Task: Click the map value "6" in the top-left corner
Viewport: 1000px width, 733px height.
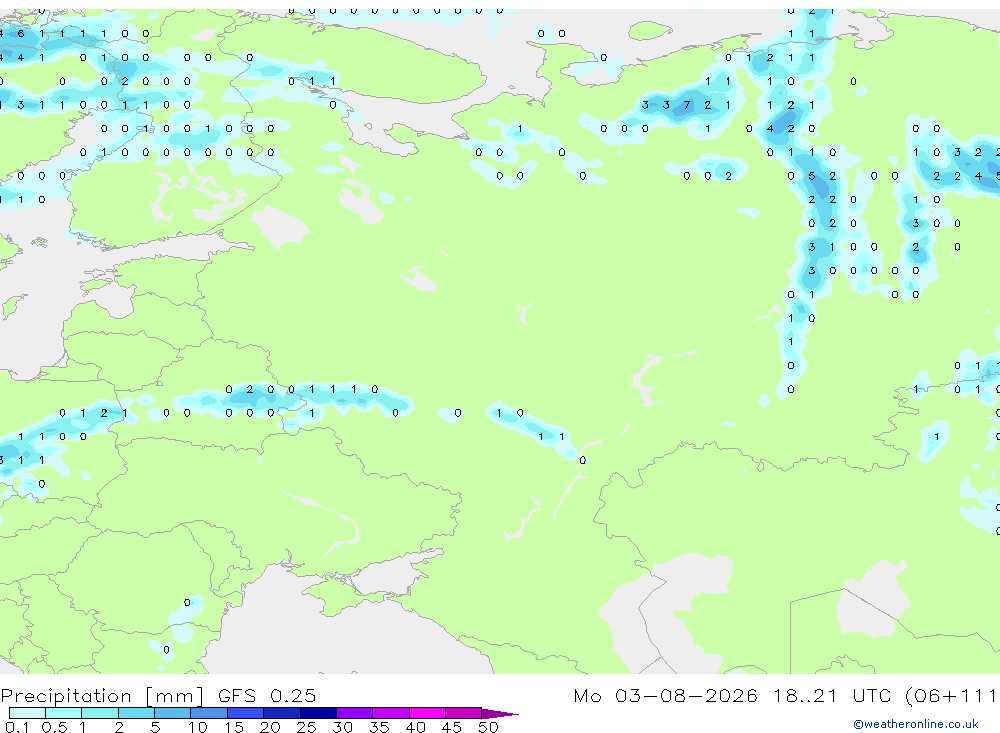Action: pos(21,34)
